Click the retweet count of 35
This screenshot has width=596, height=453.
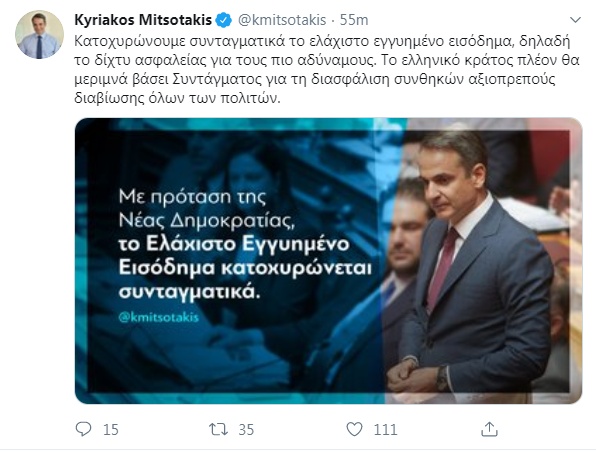[246, 430]
